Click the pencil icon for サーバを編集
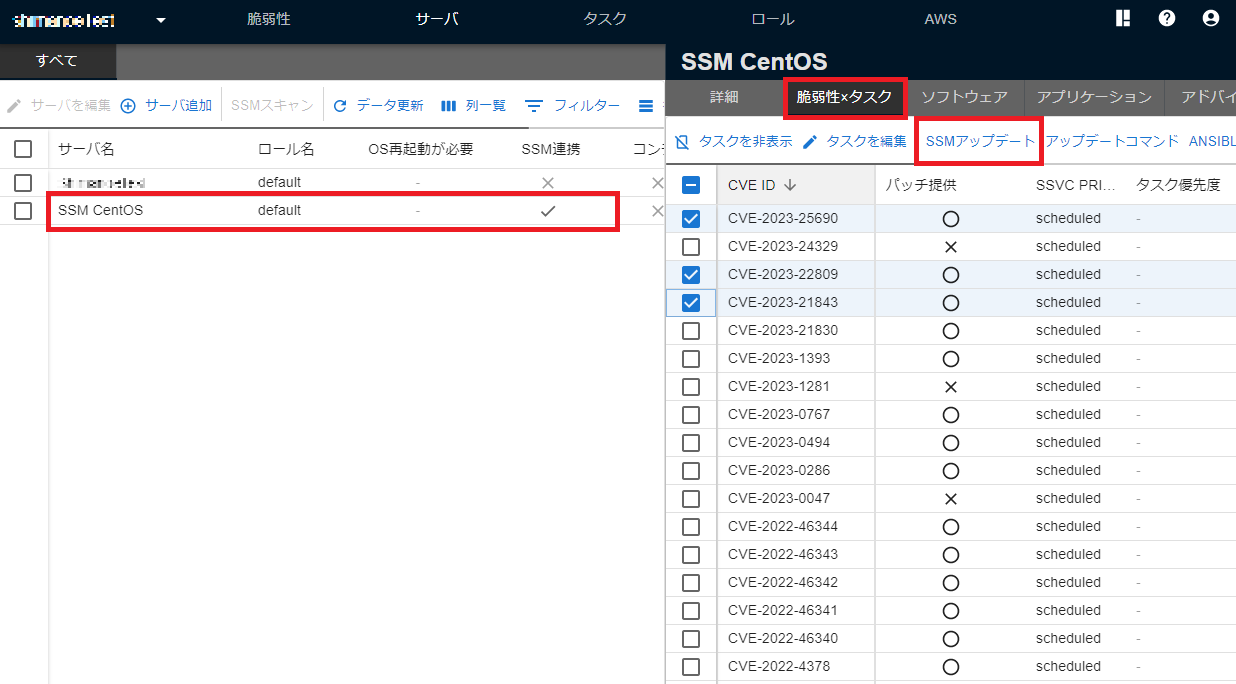1236x684 pixels. point(14,105)
